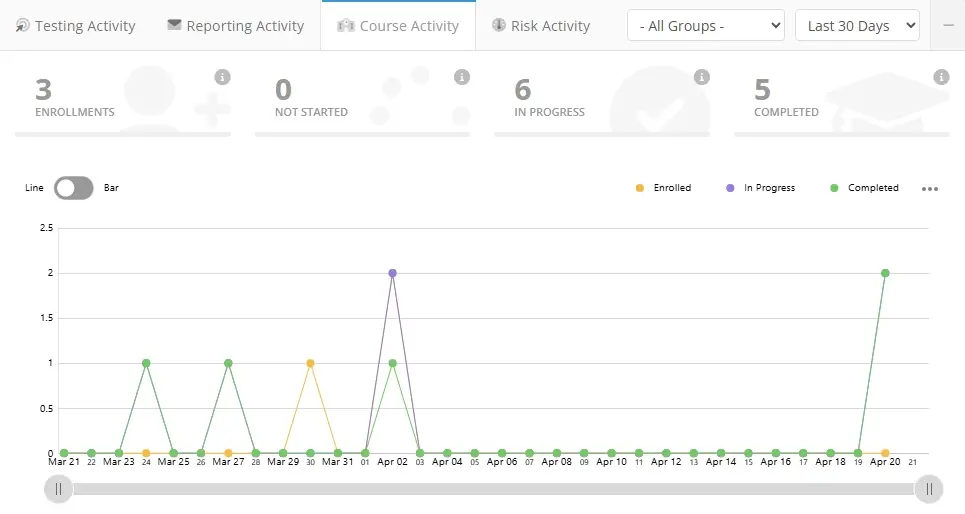965x514 pixels.
Task: Select the Course Activity tab
Action: pyautogui.click(x=398, y=26)
